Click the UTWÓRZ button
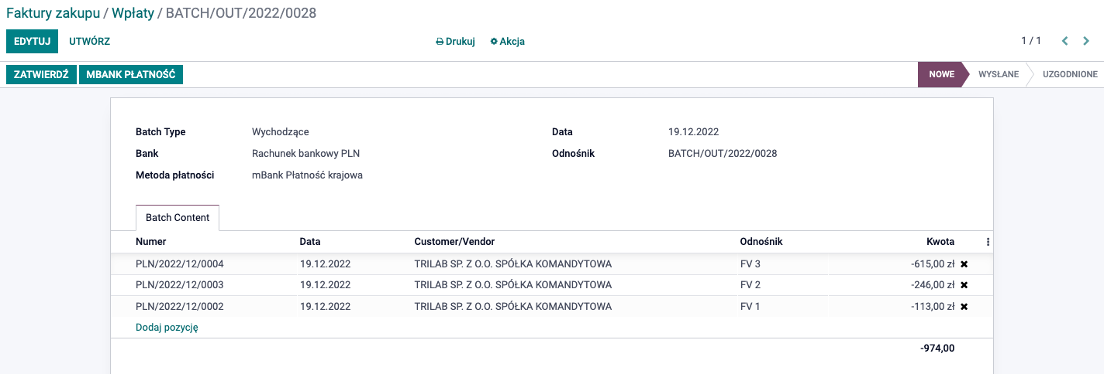The image size is (1104, 374). click(89, 42)
